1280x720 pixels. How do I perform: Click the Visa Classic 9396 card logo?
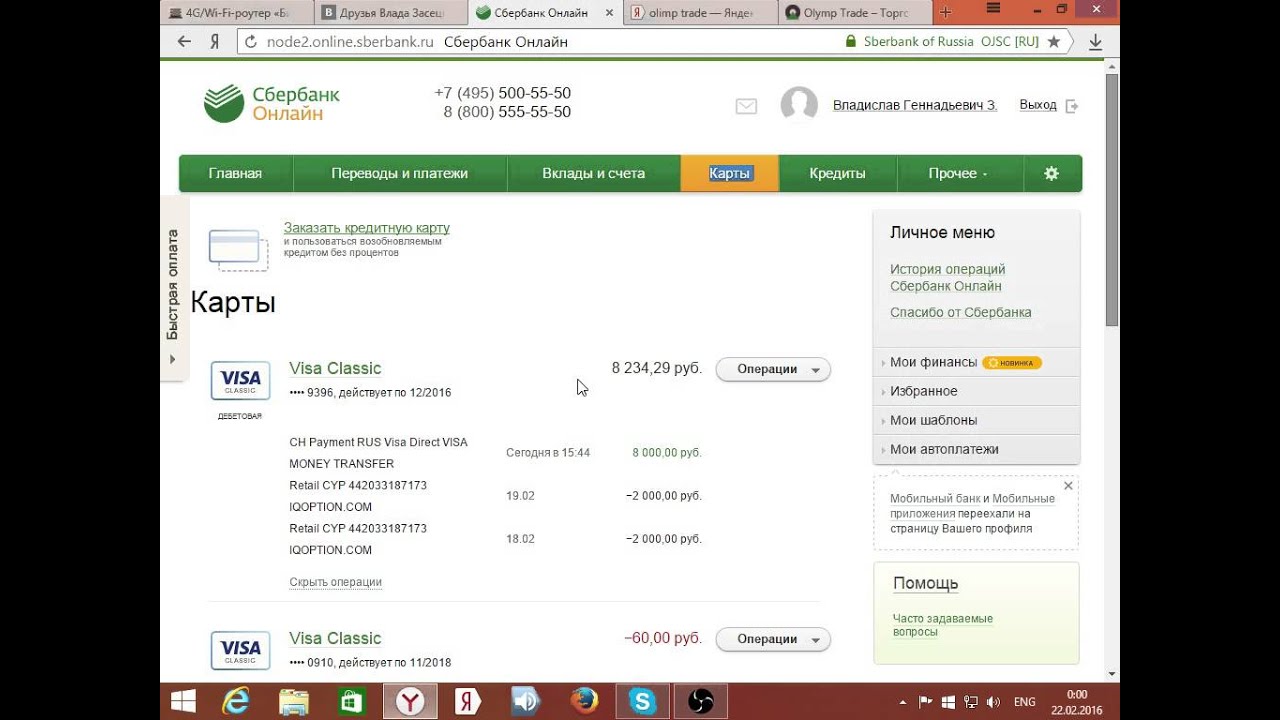(240, 381)
